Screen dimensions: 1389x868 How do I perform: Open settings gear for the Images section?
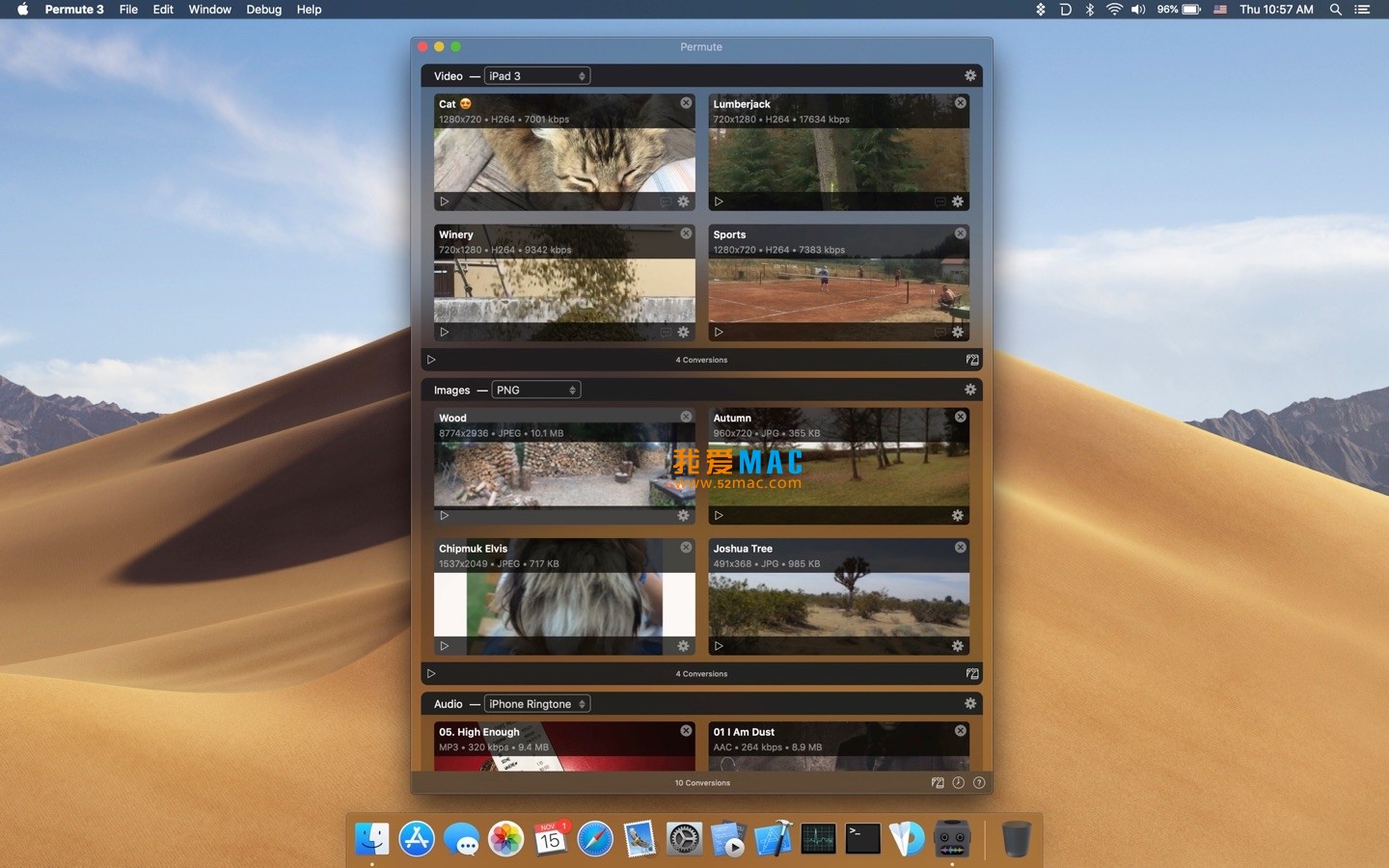tap(970, 390)
